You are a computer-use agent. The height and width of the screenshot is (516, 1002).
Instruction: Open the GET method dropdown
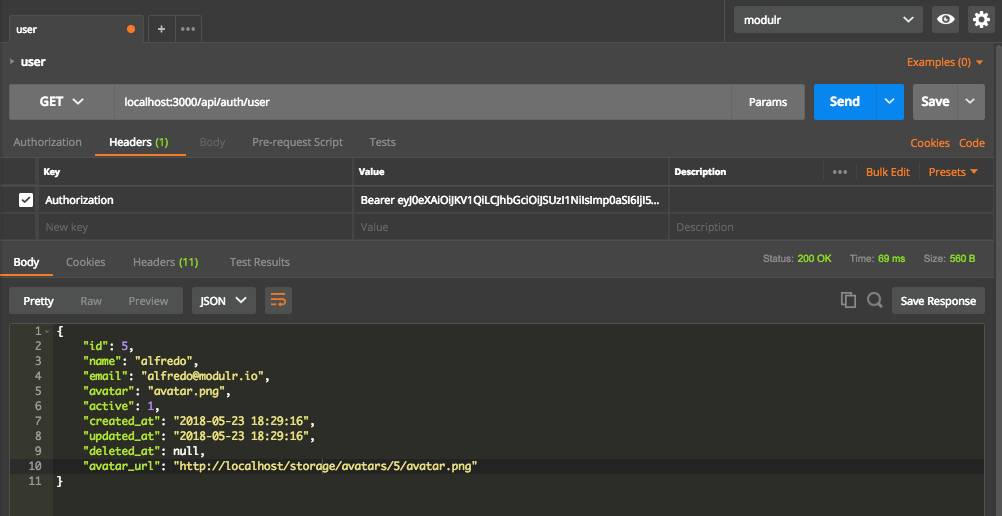click(61, 102)
